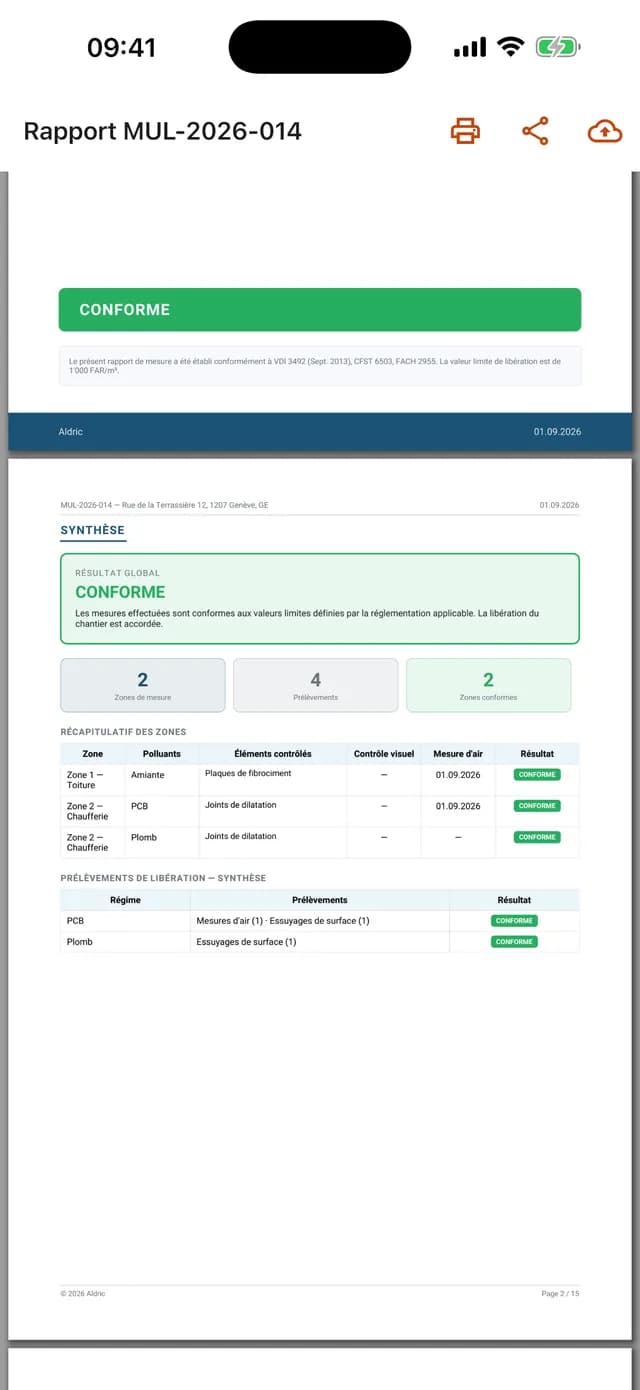Tap the Régime column header
The image size is (640, 1390).
point(125,900)
